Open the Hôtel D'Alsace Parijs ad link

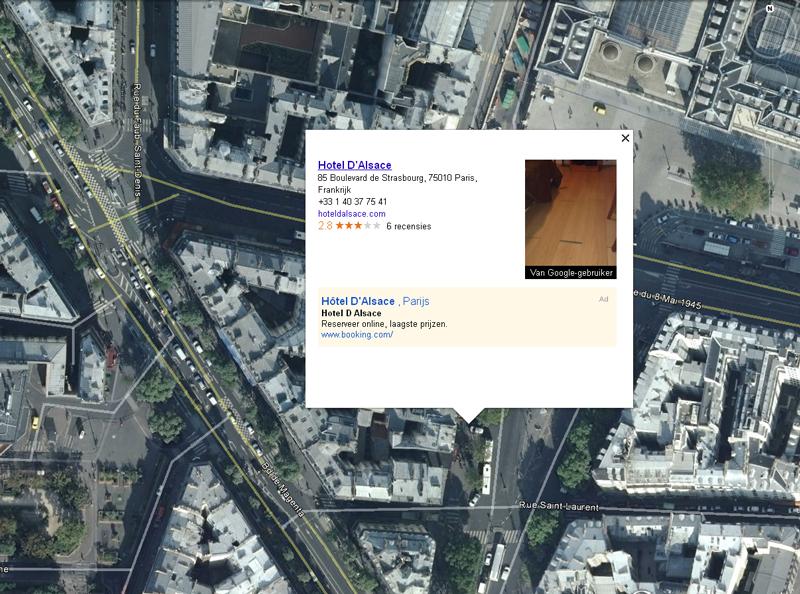click(375, 301)
